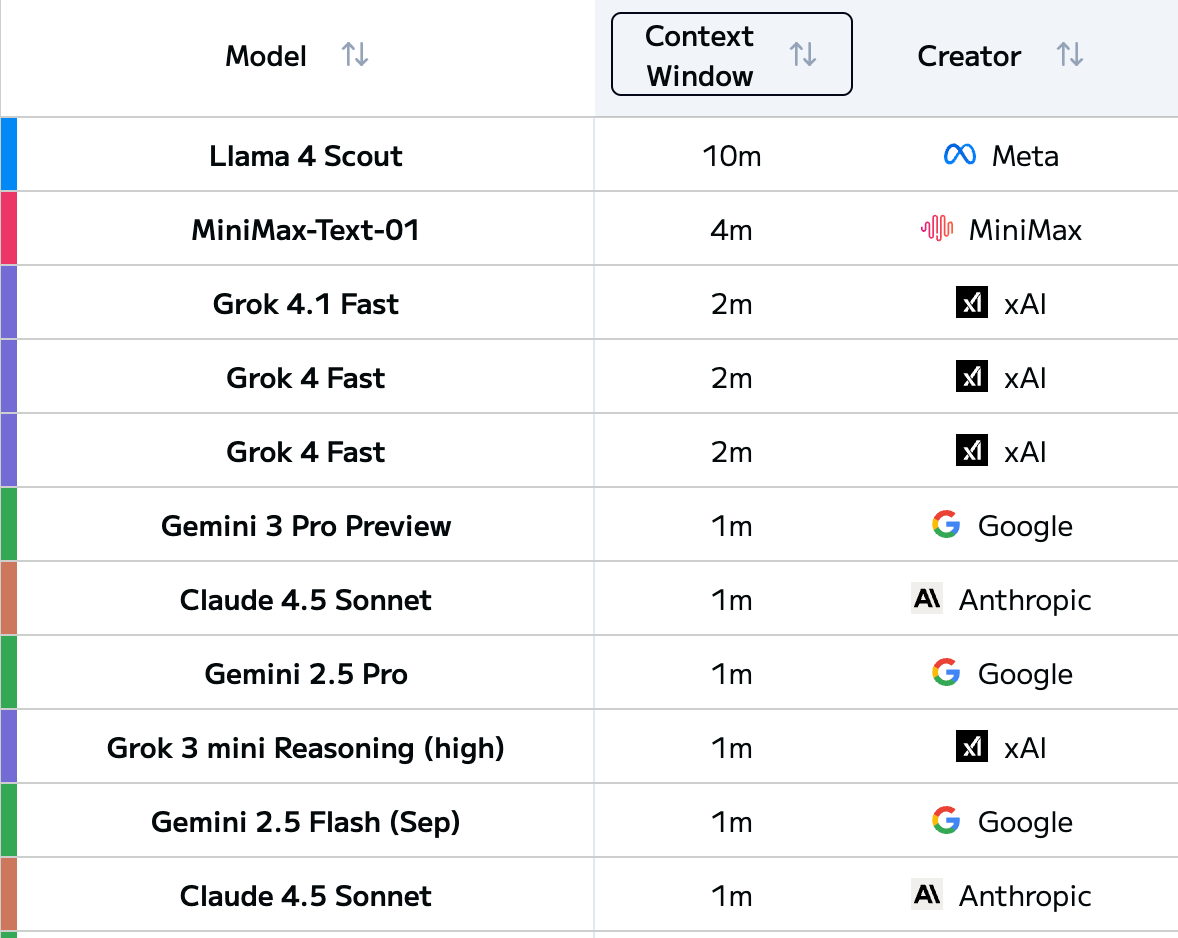Viewport: 1178px width, 938px height.
Task: Open the Llama 4 Scout model entry
Action: click(x=306, y=156)
